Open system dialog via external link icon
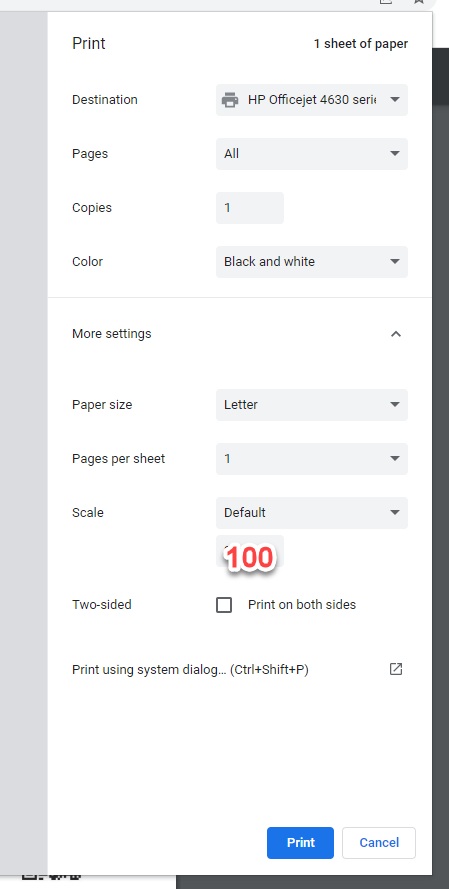The width and height of the screenshot is (449, 889). coord(396,669)
